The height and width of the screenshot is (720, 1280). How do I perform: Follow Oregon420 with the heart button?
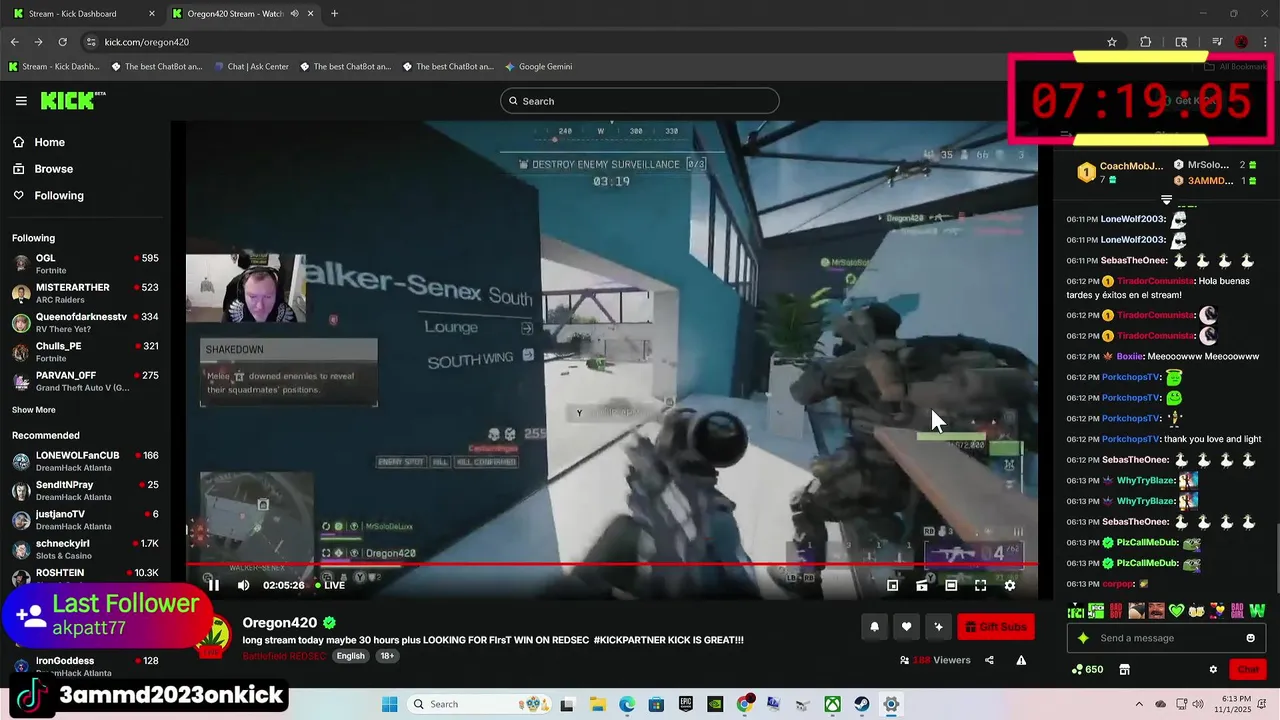906,627
